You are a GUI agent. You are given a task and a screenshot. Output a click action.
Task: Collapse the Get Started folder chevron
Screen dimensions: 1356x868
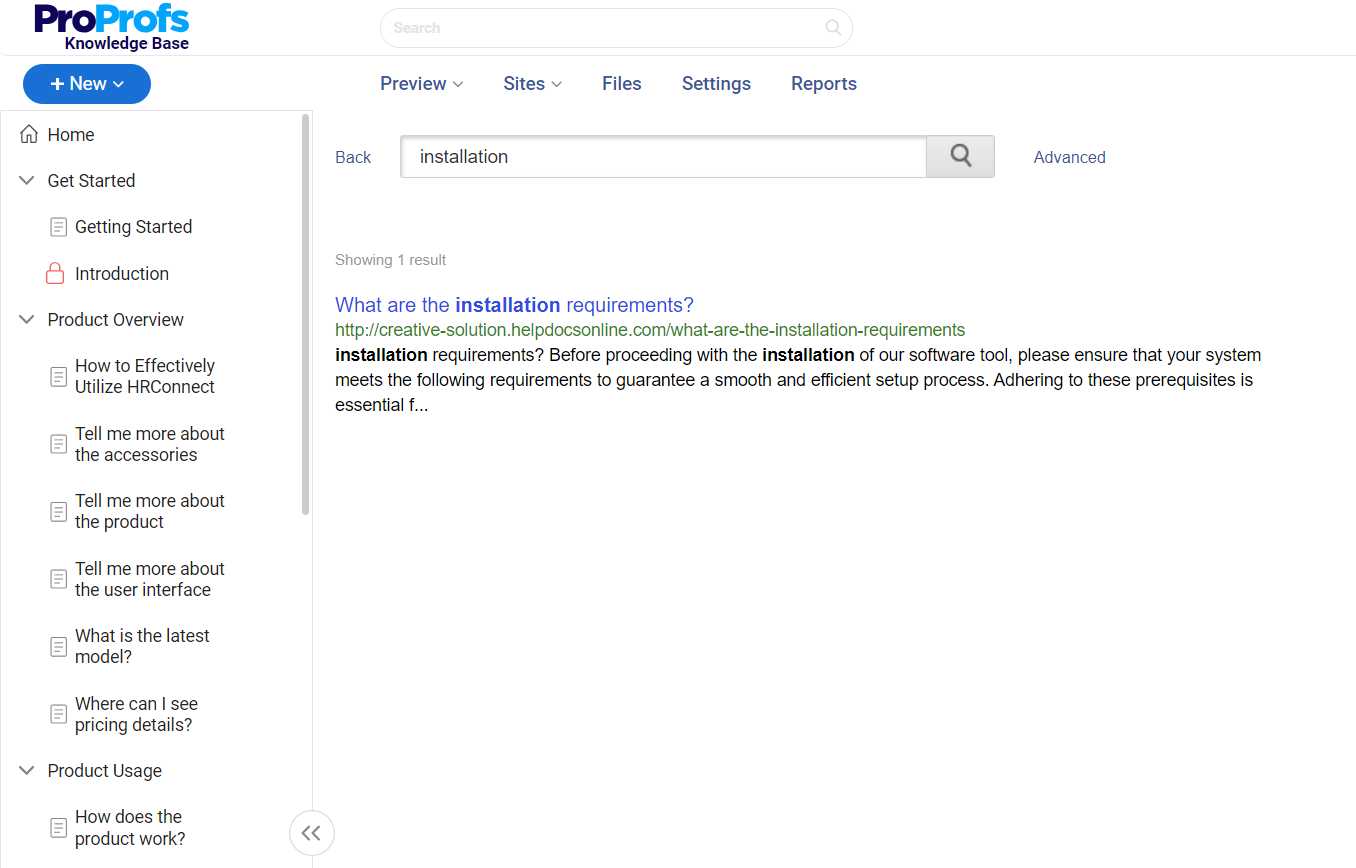[27, 180]
